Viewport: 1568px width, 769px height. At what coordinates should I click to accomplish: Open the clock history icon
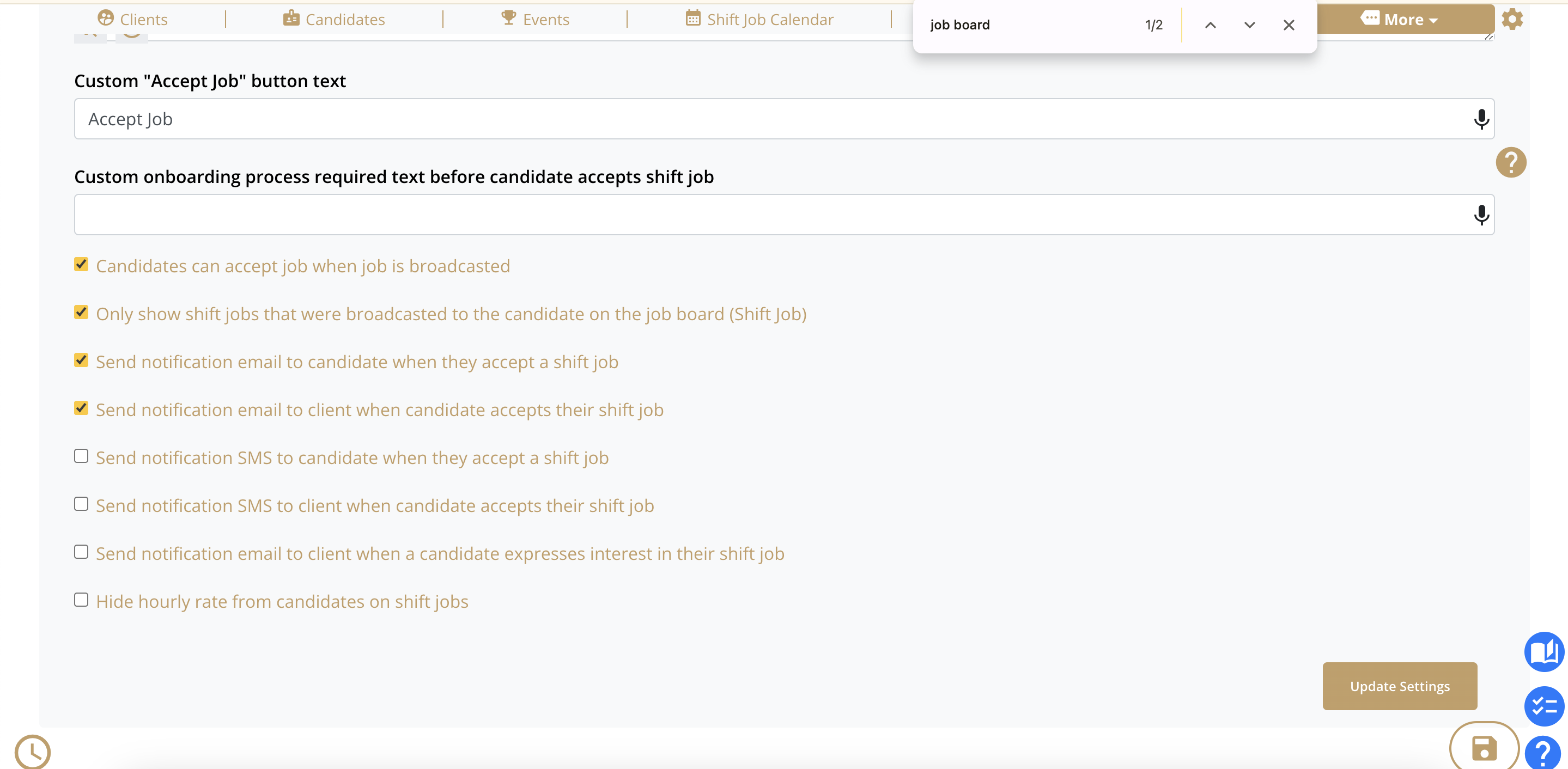pos(33,753)
